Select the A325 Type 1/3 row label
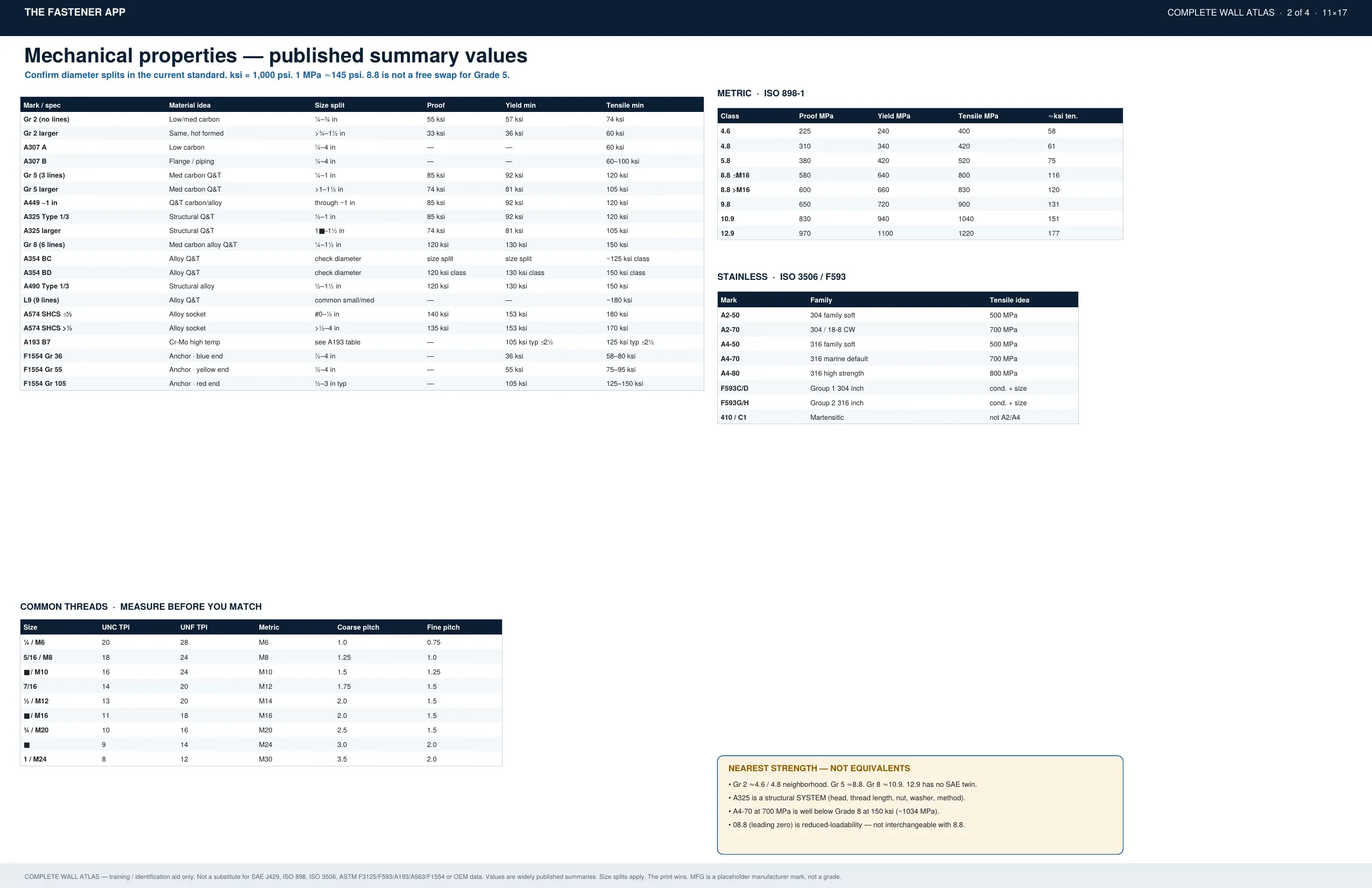 click(46, 217)
